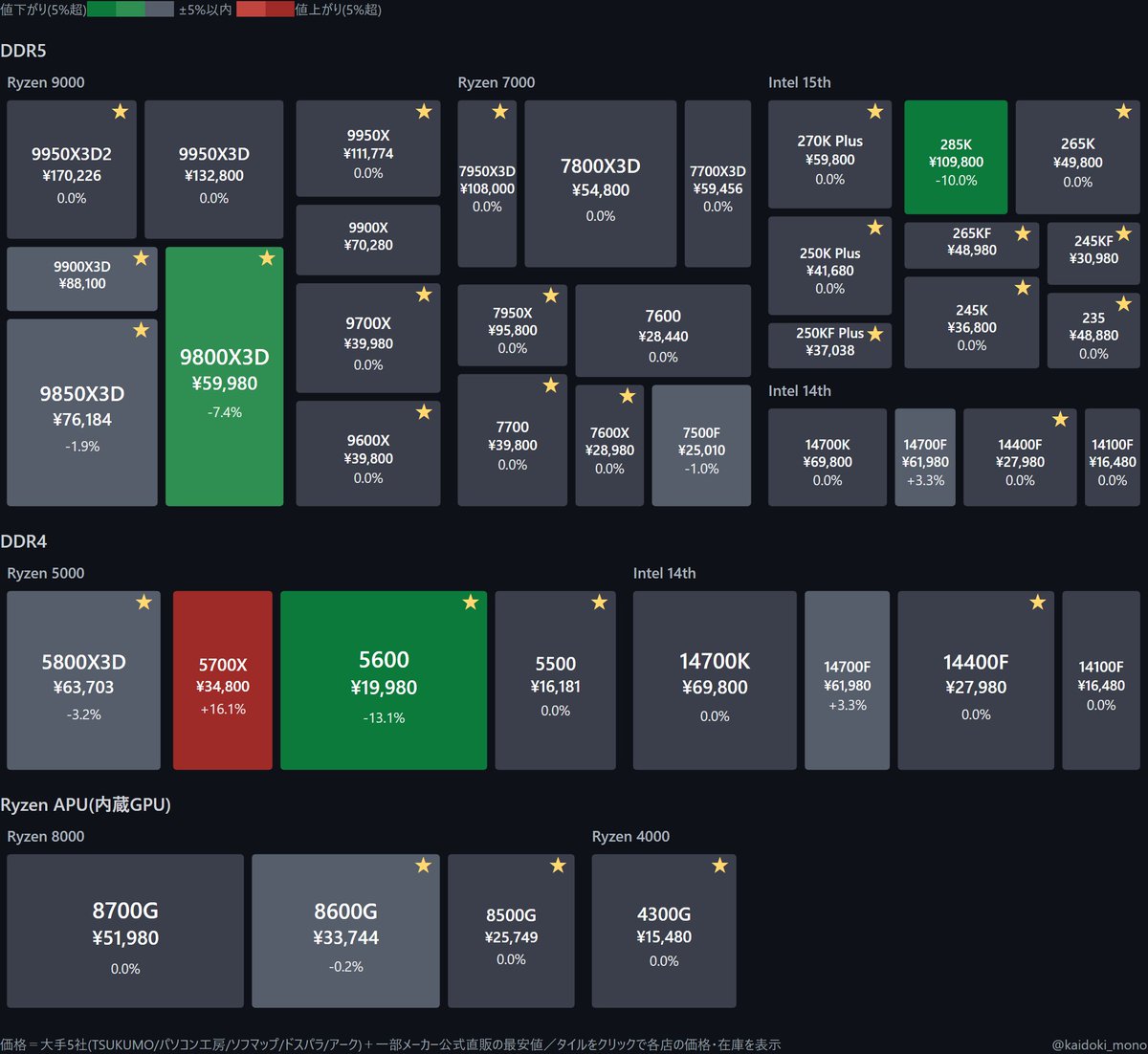Image resolution: width=1148 pixels, height=1054 pixels.
Task: Select the 14100F tile in DDR5 Intel 14th
Action: point(1113,457)
